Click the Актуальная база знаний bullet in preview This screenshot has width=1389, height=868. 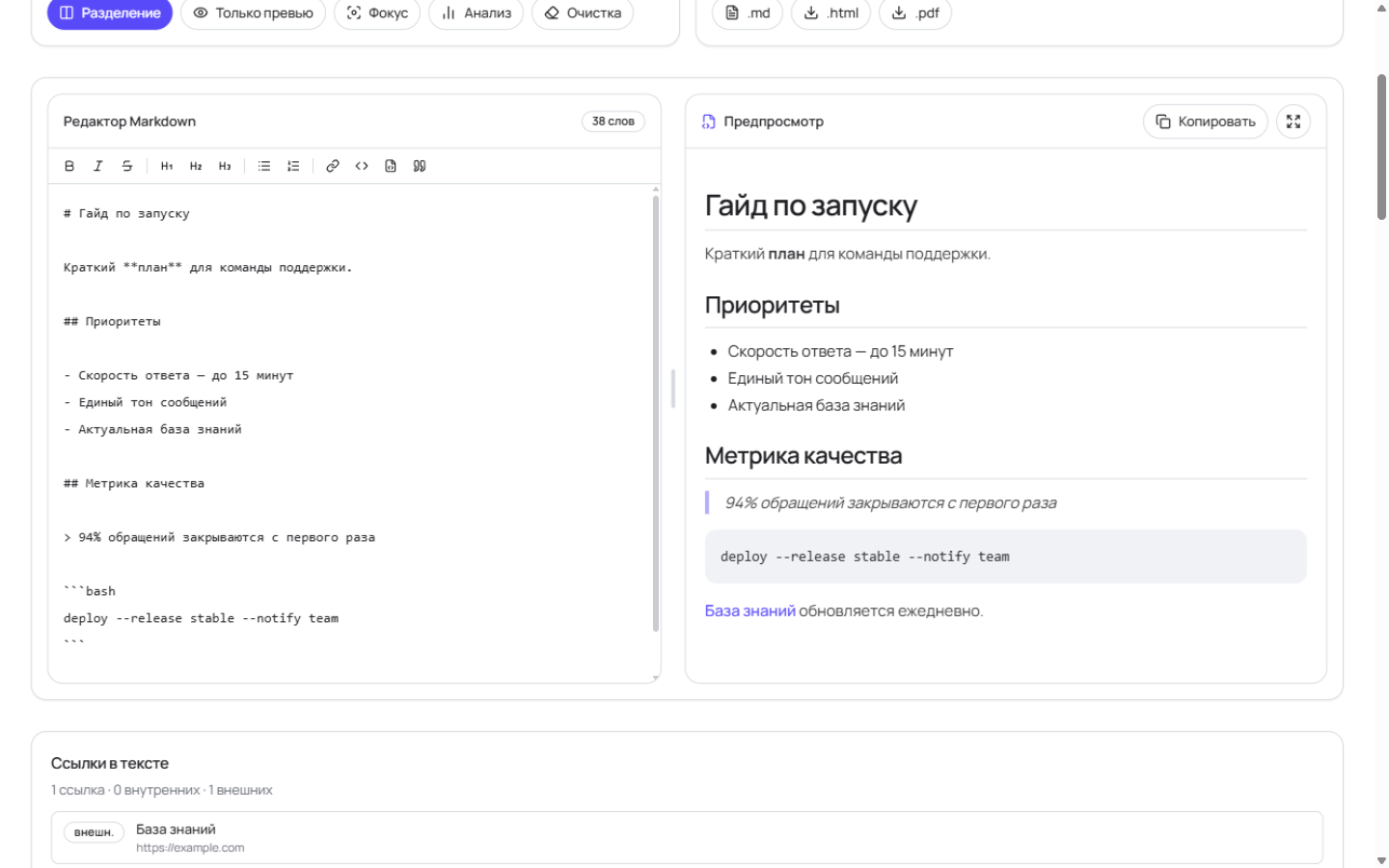[x=816, y=405]
